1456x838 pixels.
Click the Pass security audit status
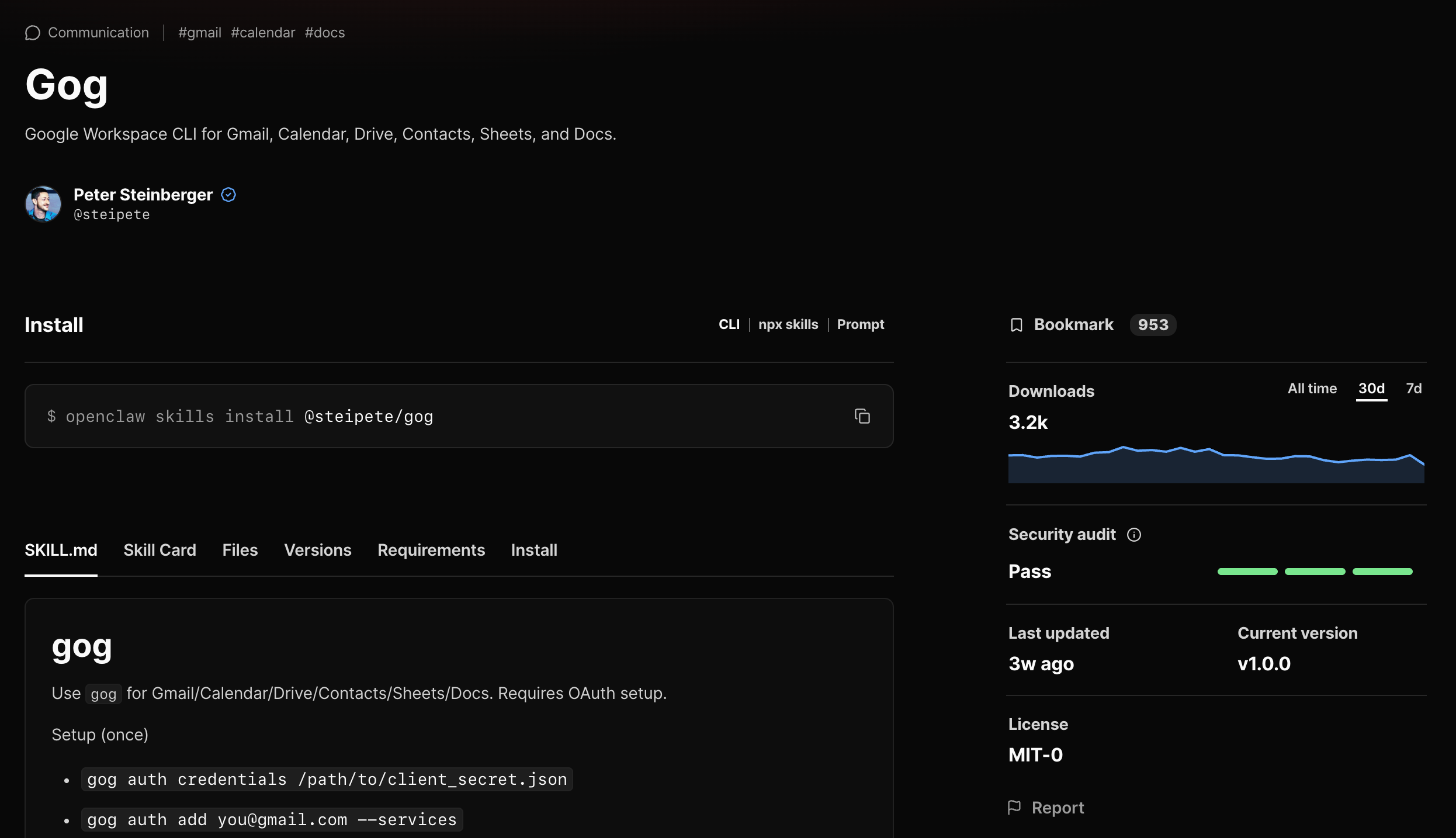[1030, 572]
